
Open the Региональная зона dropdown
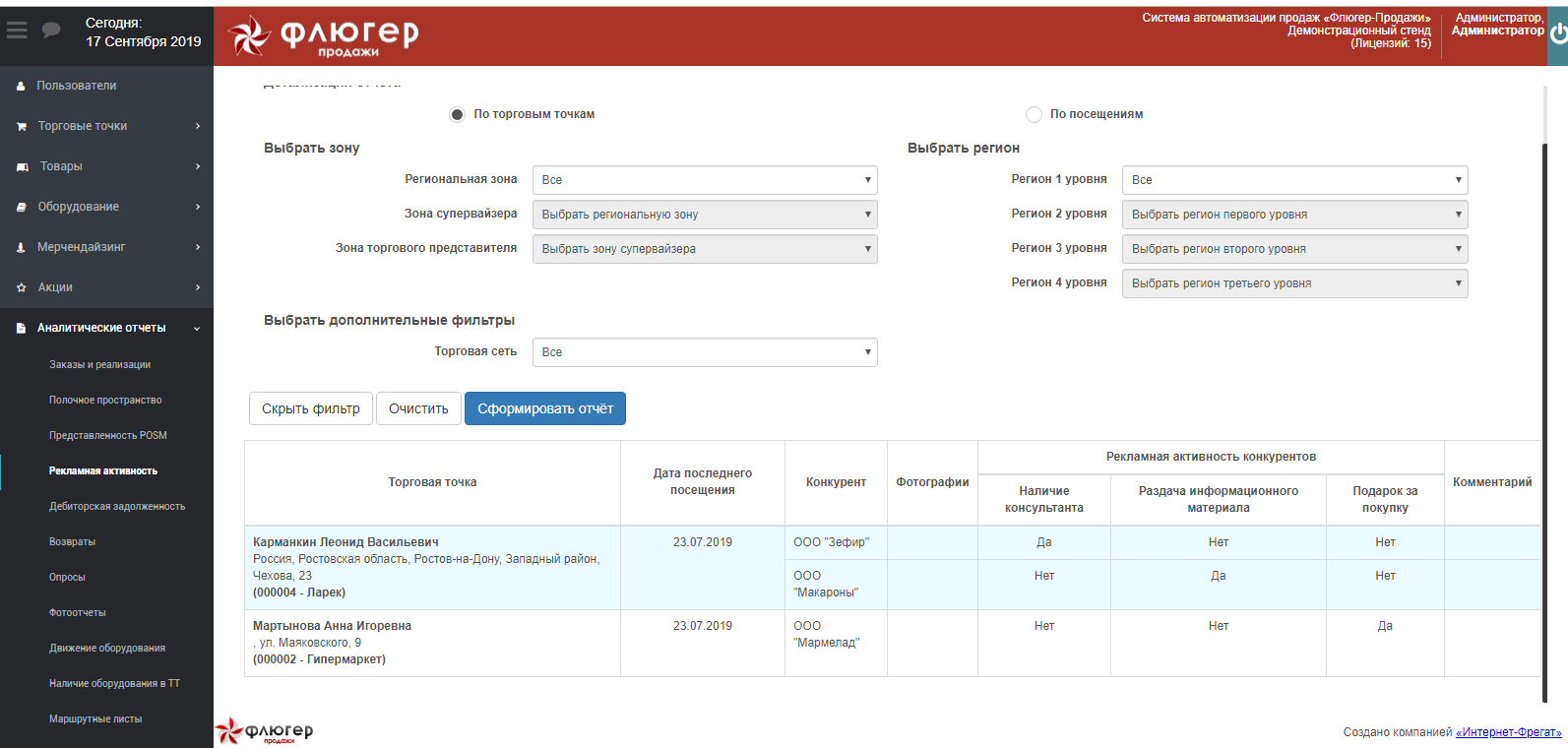coord(704,180)
